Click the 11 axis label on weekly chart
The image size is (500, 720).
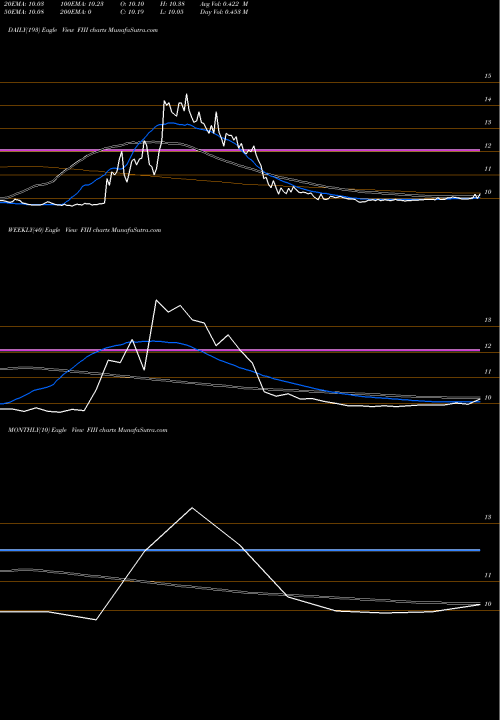coord(488,371)
